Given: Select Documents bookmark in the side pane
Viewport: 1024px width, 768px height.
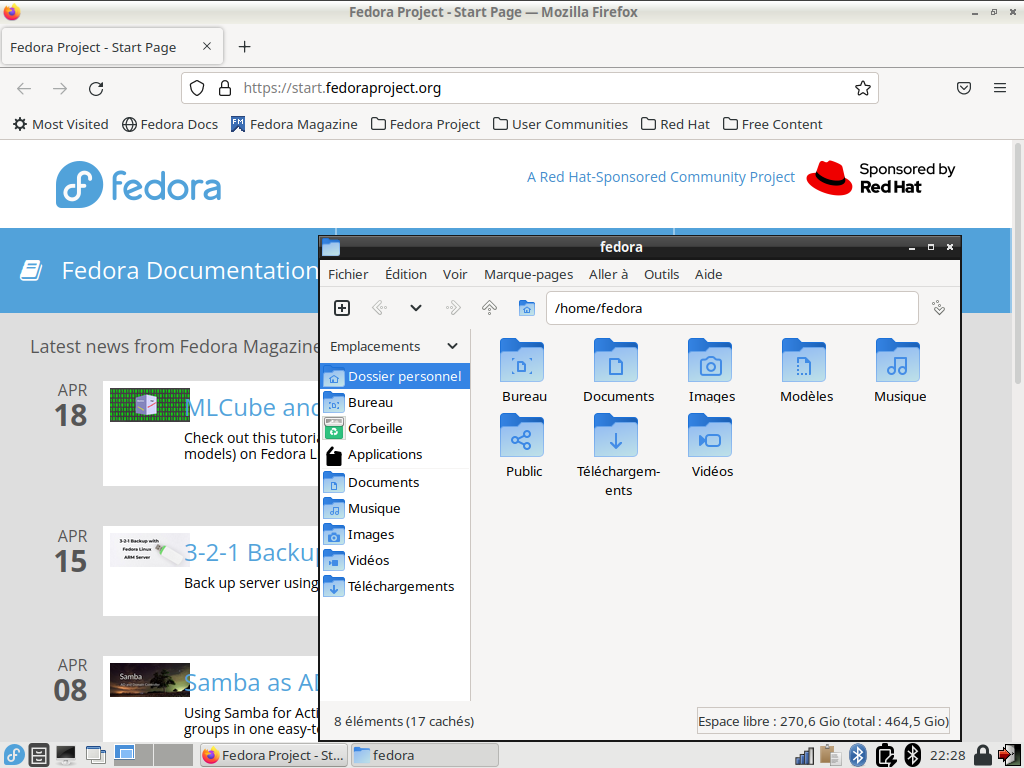Looking at the screenshot, I should 395,483.
